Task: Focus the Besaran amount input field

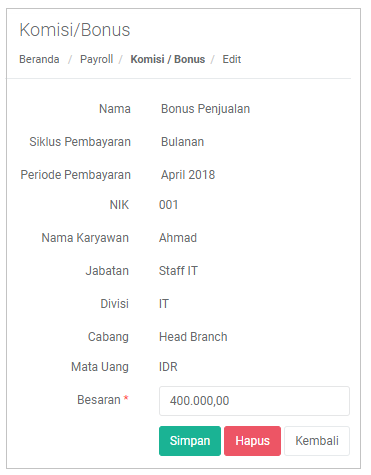Action: 254,401
